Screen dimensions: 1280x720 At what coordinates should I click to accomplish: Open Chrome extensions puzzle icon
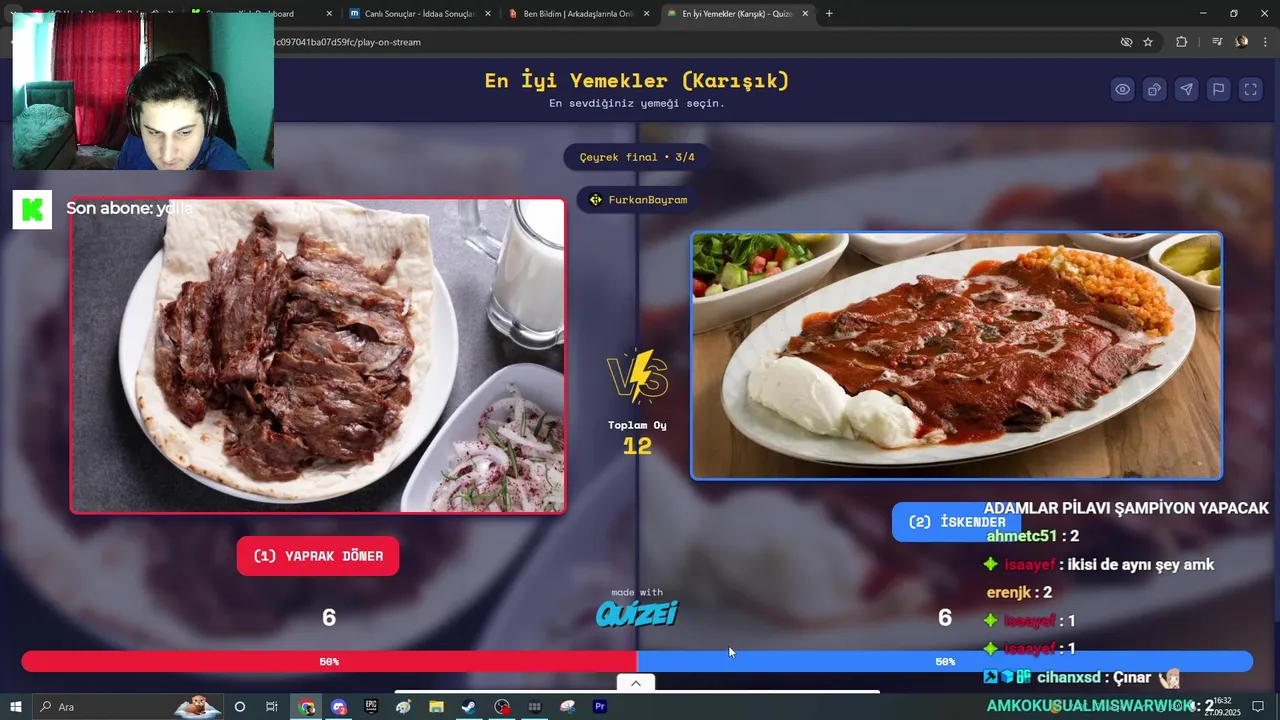coord(1182,42)
